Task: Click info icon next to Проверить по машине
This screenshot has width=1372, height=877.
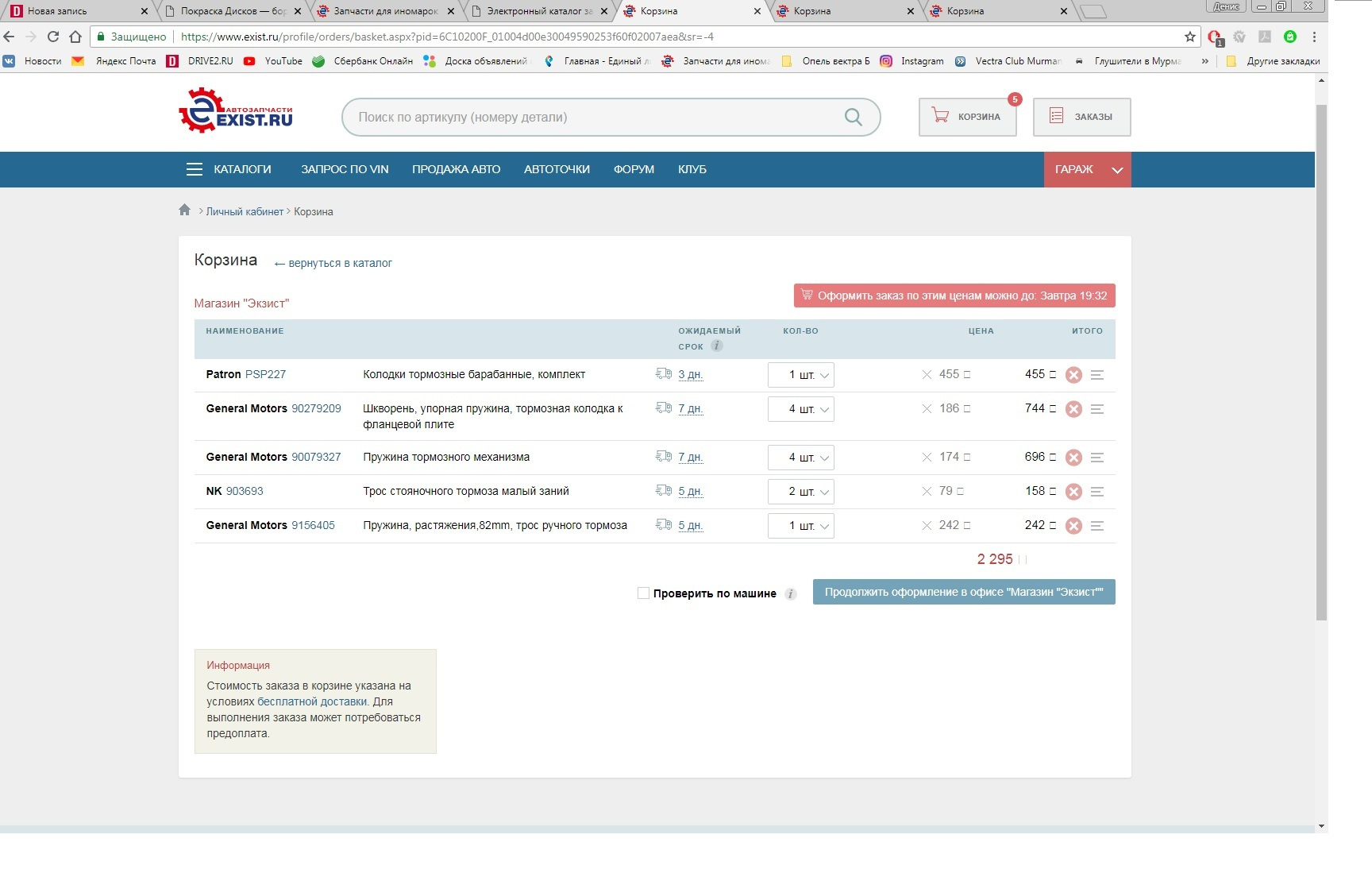Action: (791, 594)
